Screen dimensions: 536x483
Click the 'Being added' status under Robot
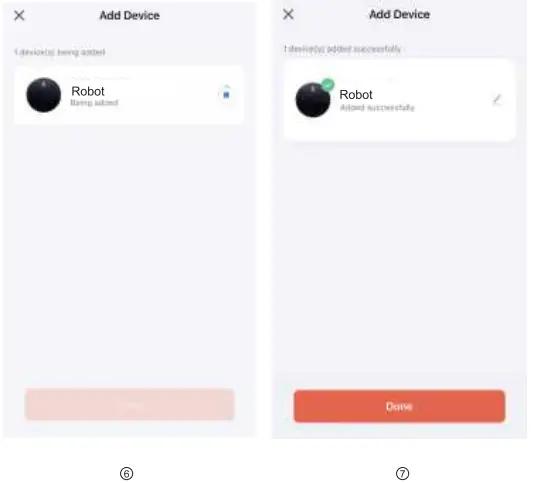point(94,103)
